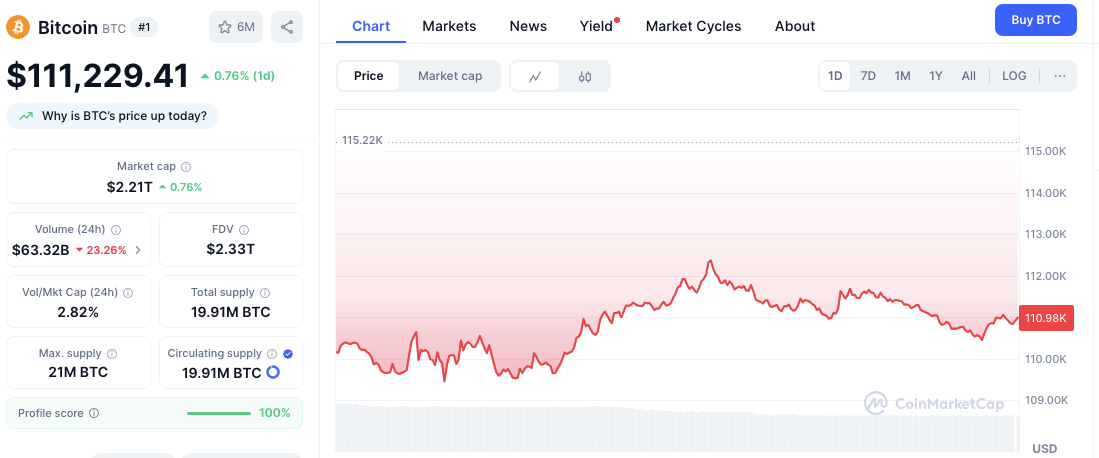The height and width of the screenshot is (458, 1099).
Task: Click the Profile score progress bar
Action: pyautogui.click(x=219, y=413)
